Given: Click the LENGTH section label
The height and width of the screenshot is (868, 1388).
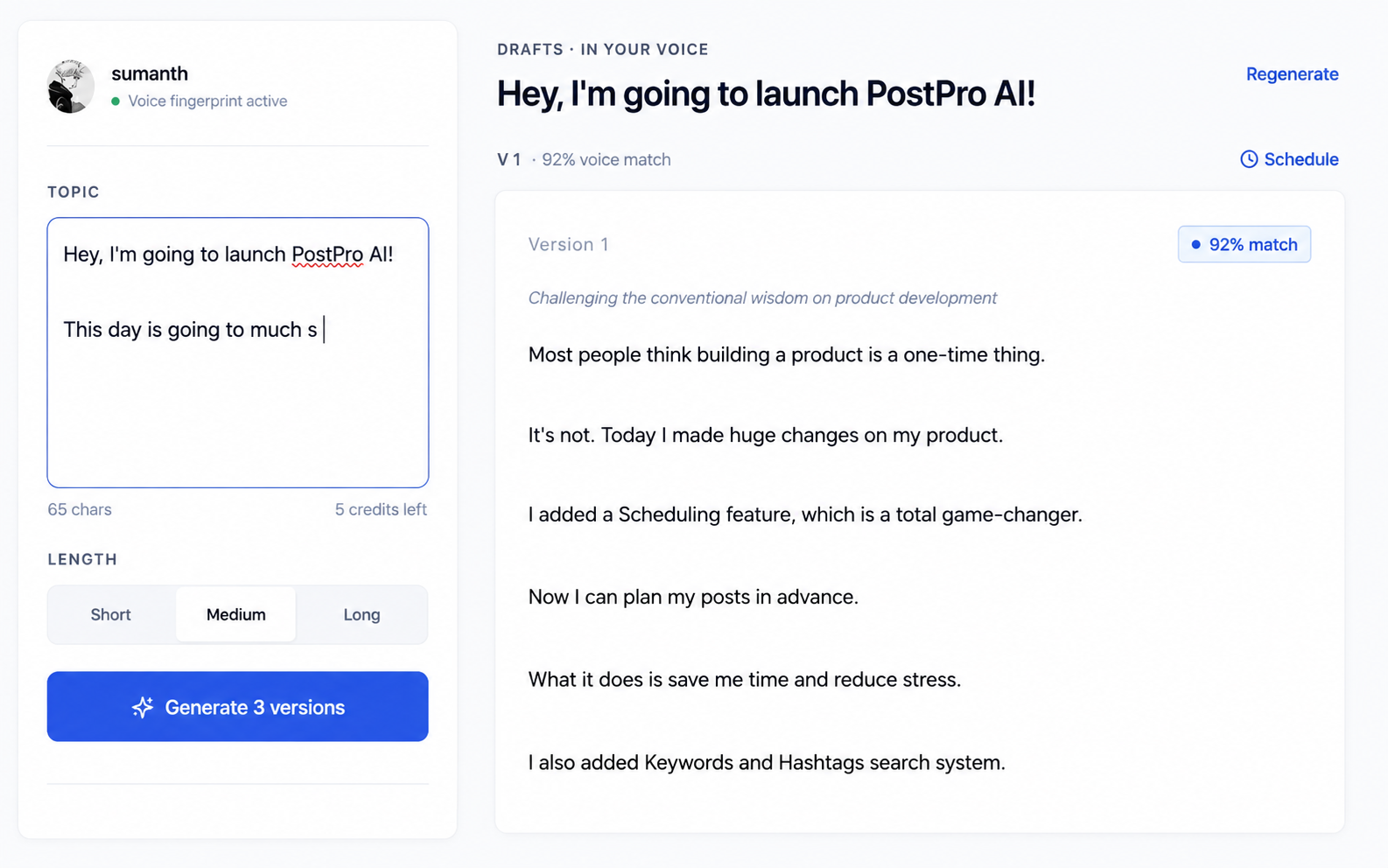Looking at the screenshot, I should tap(82, 560).
